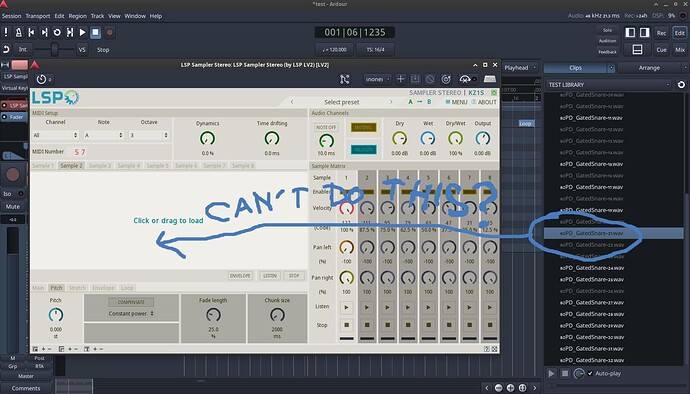Click the plugin bypass target icon
The image size is (690, 394).
tap(446, 79)
